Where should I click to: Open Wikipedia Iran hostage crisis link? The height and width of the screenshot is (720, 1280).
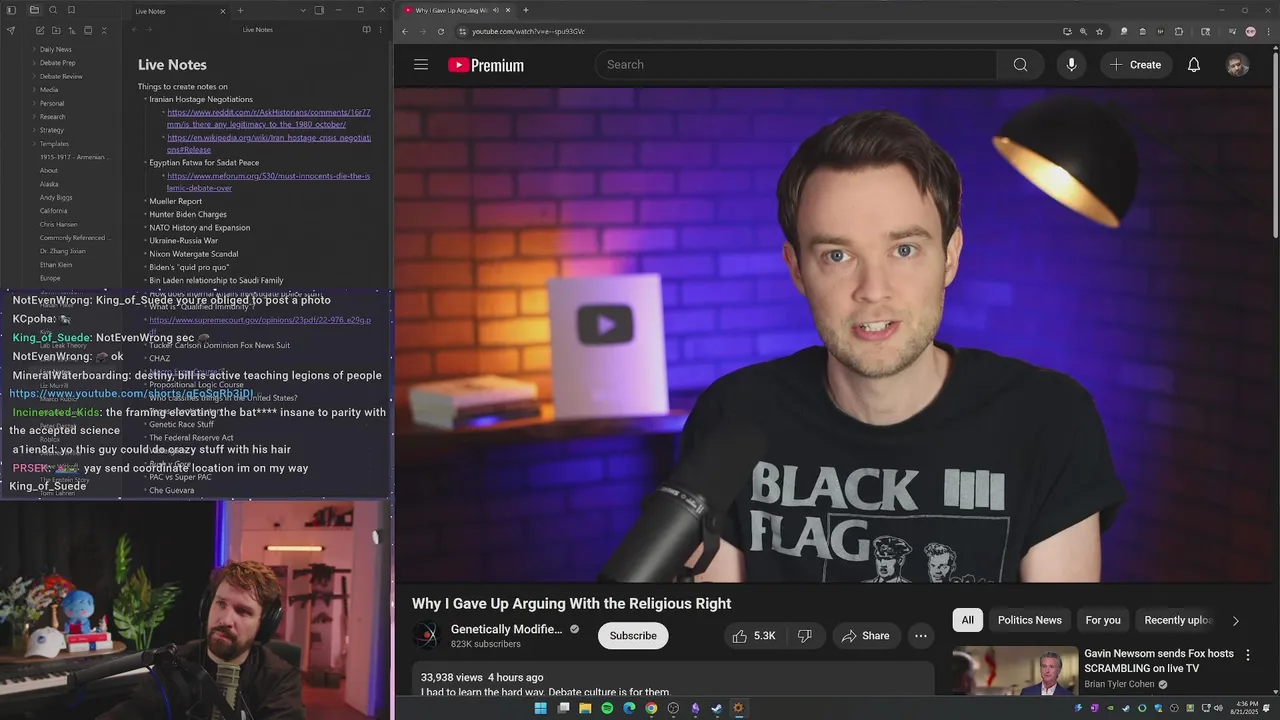click(x=269, y=143)
